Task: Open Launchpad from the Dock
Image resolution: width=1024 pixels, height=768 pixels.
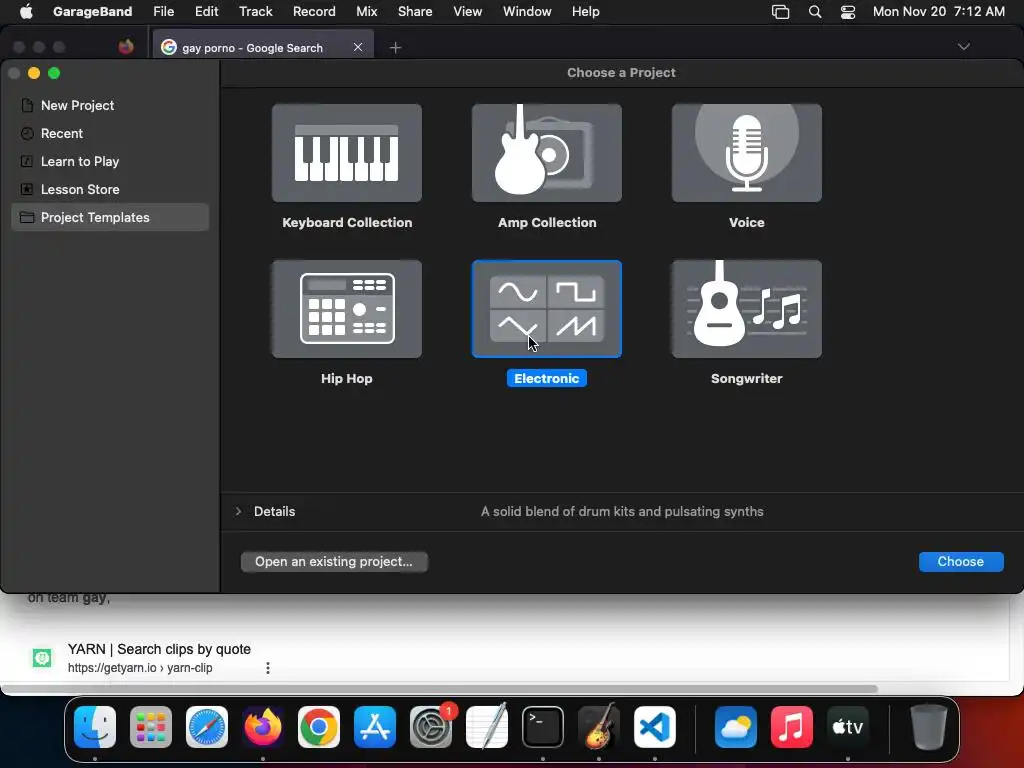Action: [x=151, y=727]
